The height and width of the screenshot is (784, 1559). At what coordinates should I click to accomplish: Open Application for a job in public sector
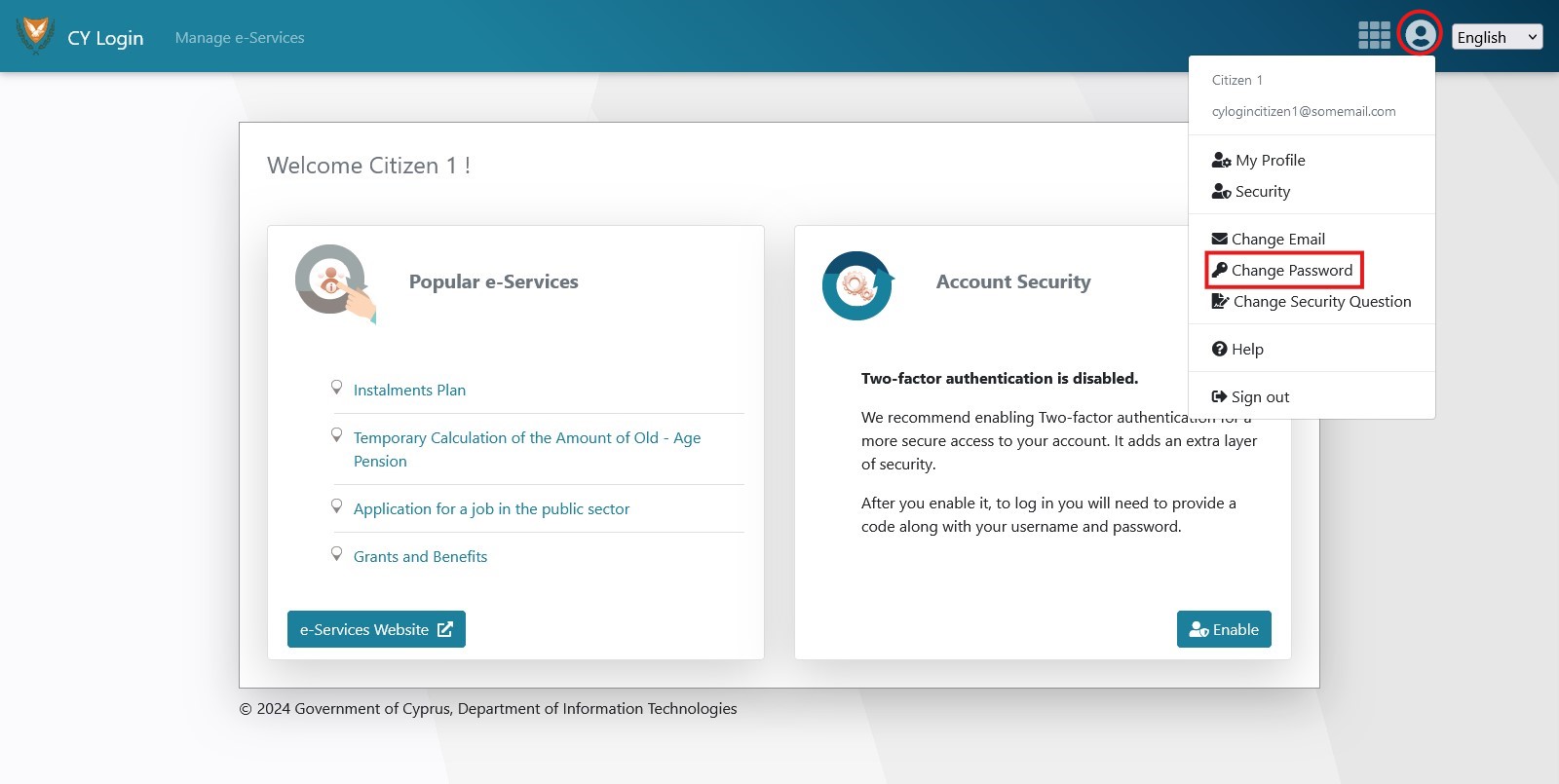[x=491, y=508]
